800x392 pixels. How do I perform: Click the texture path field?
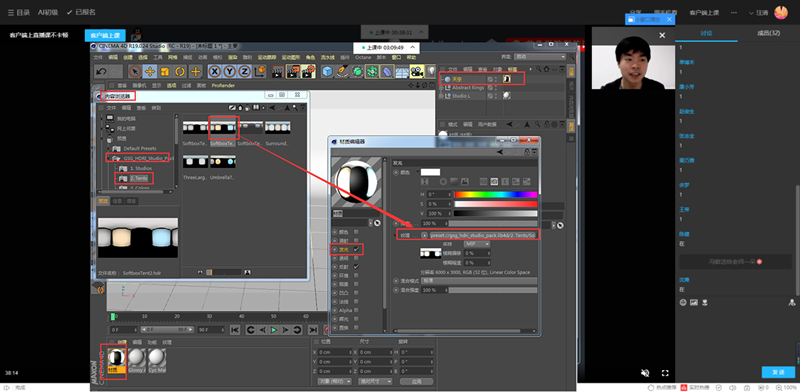tap(484, 235)
